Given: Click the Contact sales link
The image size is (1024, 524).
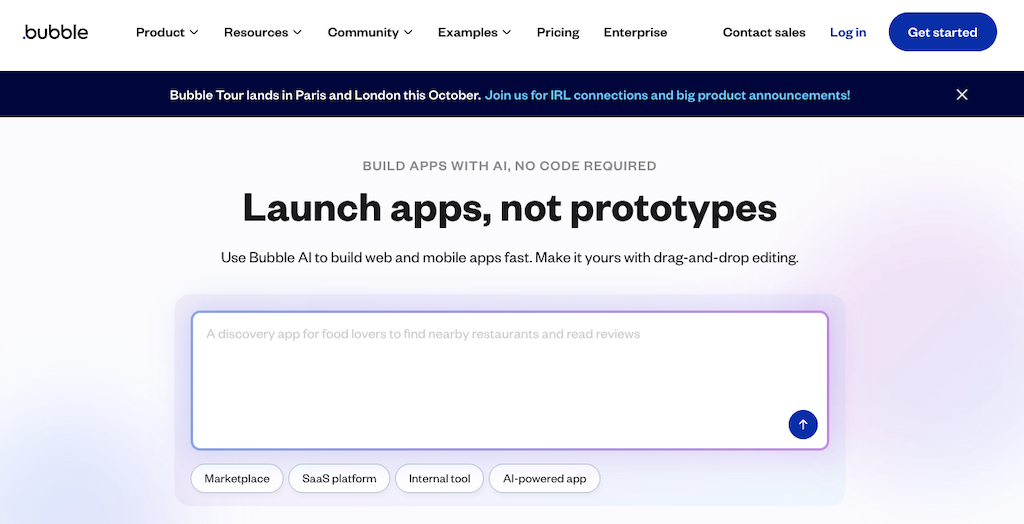Looking at the screenshot, I should 764,32.
